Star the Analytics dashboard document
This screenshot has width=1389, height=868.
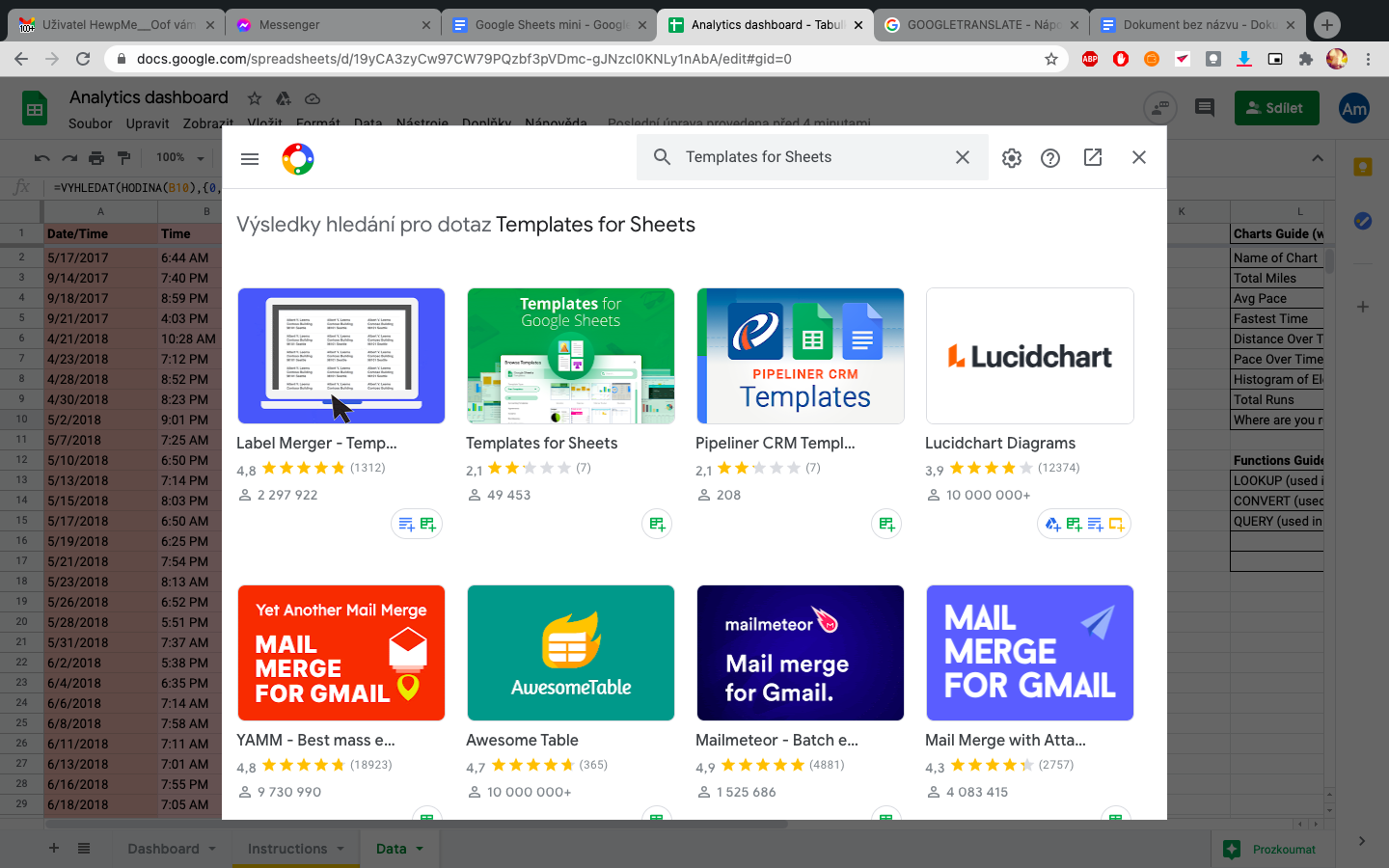coord(255,98)
